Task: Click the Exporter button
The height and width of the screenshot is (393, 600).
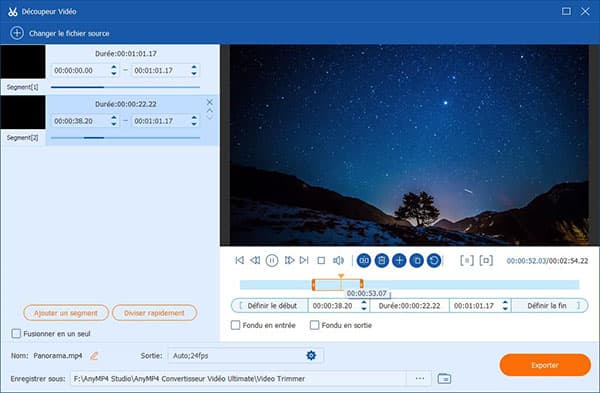Action: [545, 365]
